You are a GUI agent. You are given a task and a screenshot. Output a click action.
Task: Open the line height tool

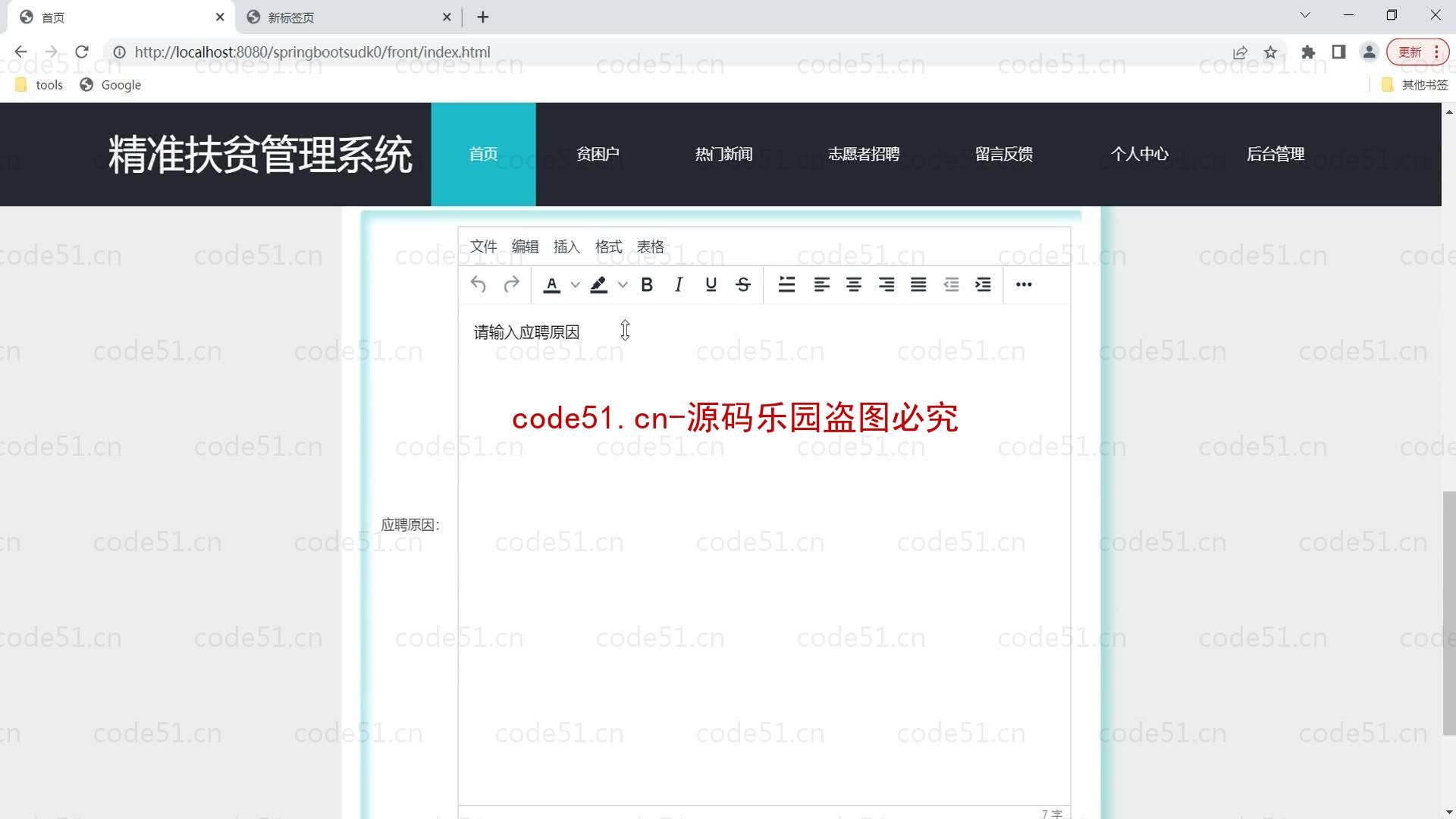(x=787, y=284)
